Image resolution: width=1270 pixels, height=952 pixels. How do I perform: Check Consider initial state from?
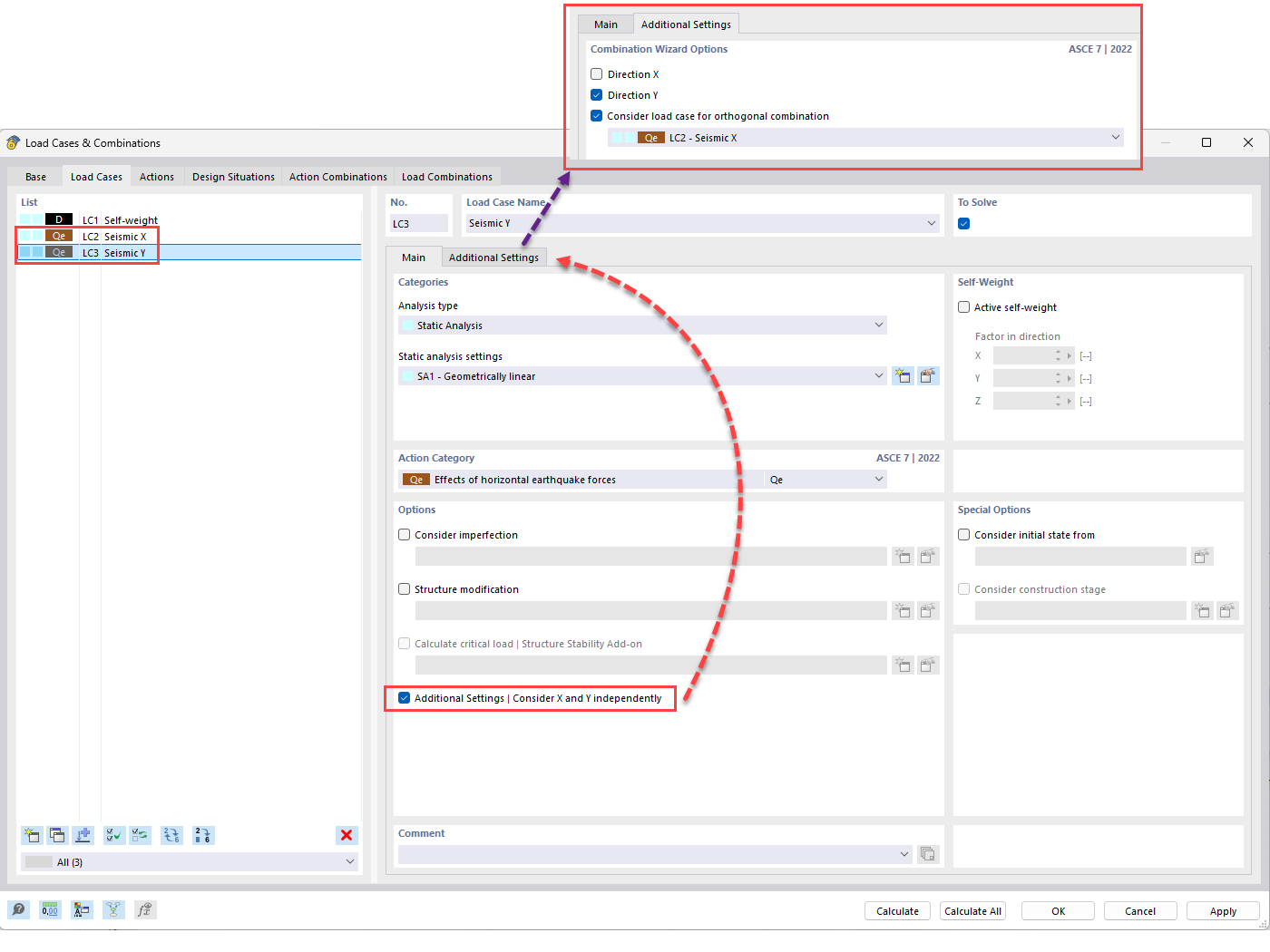[x=964, y=535]
